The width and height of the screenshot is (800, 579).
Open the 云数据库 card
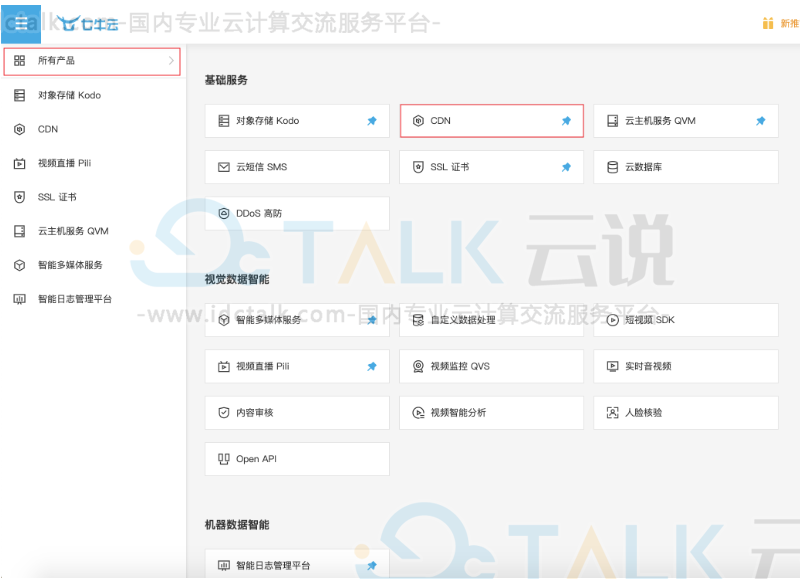coord(686,167)
